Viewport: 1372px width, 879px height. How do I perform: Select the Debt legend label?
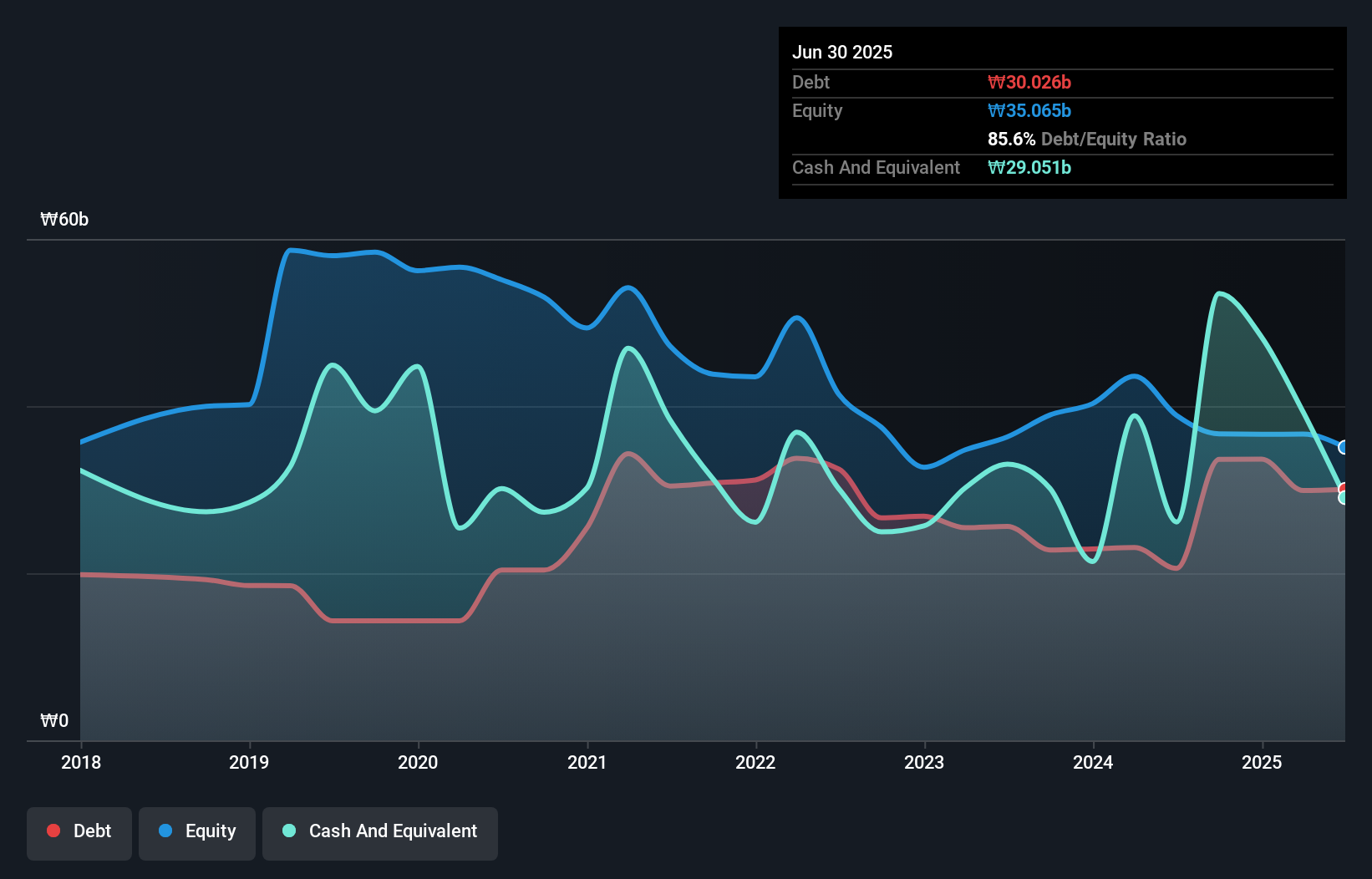tap(92, 831)
